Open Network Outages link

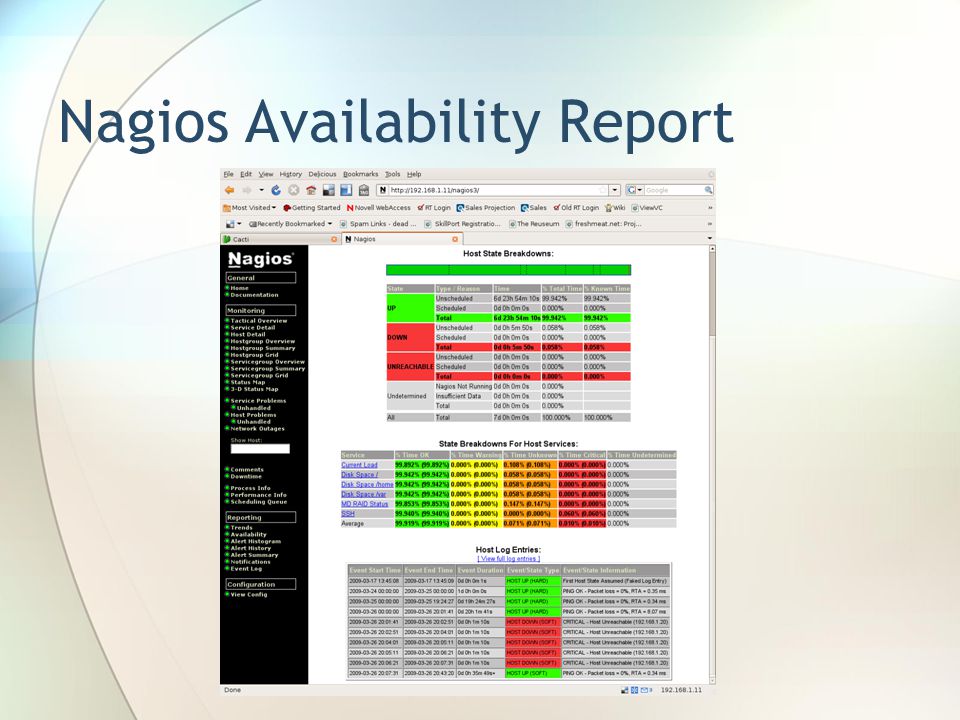point(258,429)
